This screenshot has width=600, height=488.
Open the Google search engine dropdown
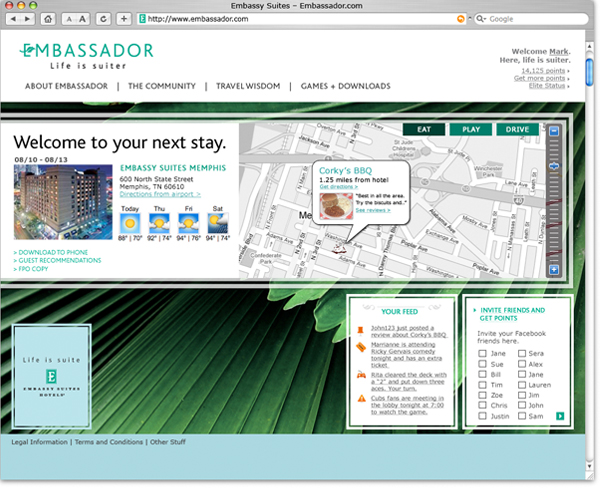coord(480,19)
